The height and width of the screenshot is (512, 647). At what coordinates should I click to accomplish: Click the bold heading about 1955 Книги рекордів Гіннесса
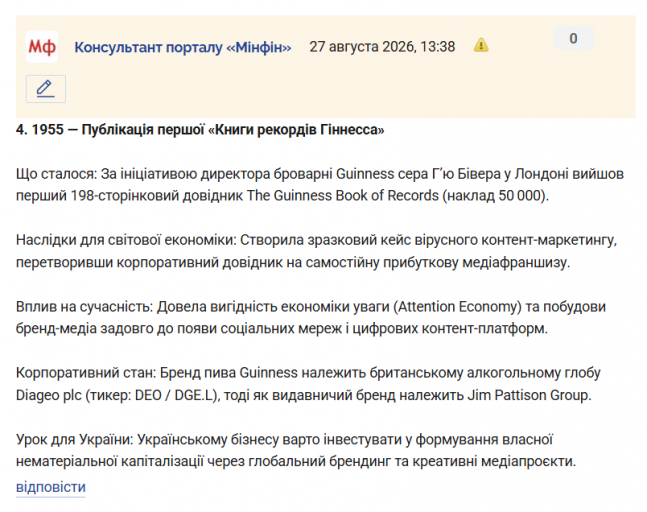pos(200,130)
